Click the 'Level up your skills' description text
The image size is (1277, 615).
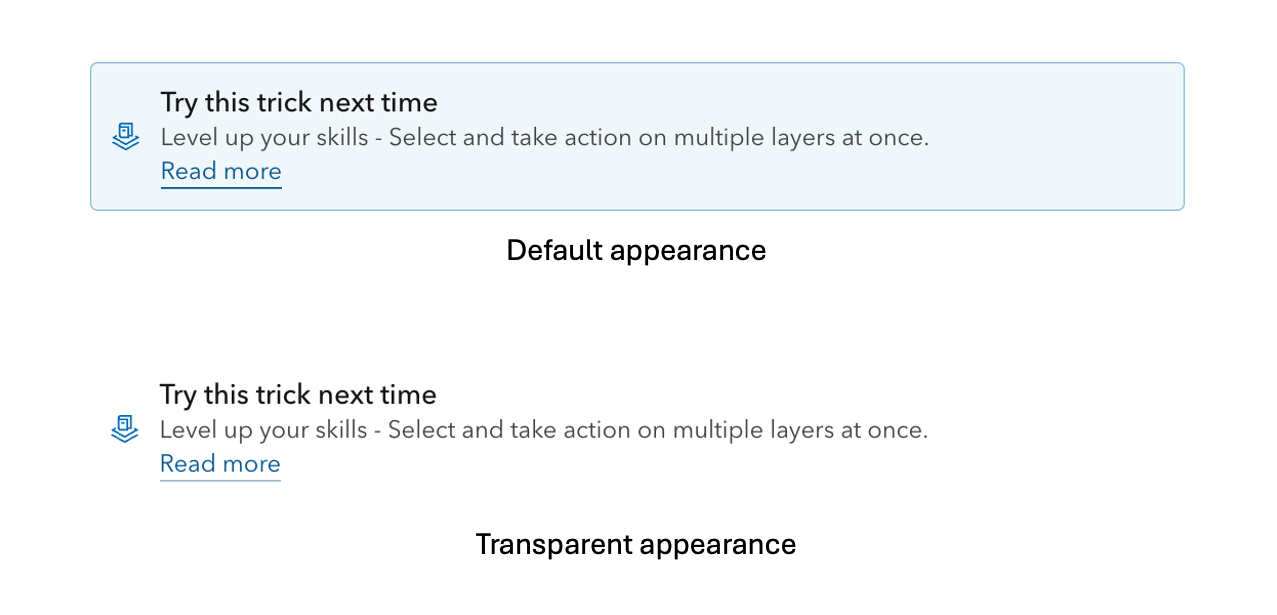pos(545,137)
